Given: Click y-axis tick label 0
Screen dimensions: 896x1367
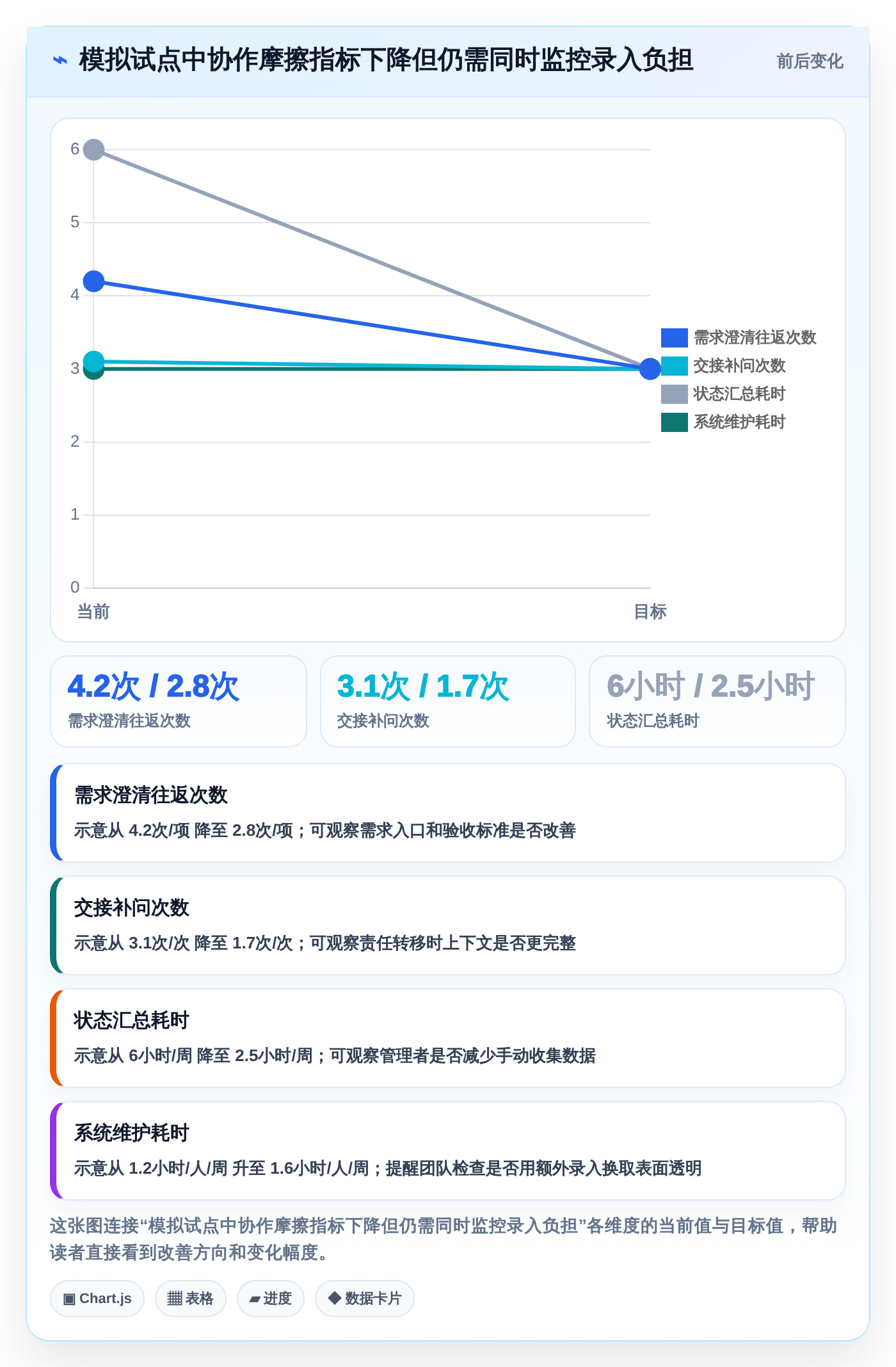Looking at the screenshot, I should [x=75, y=588].
